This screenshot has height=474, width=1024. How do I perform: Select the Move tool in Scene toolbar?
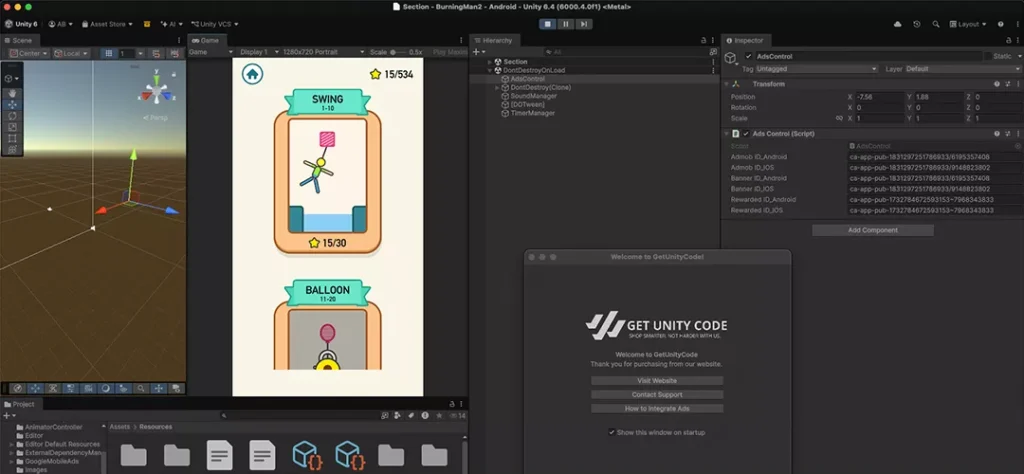(12, 104)
